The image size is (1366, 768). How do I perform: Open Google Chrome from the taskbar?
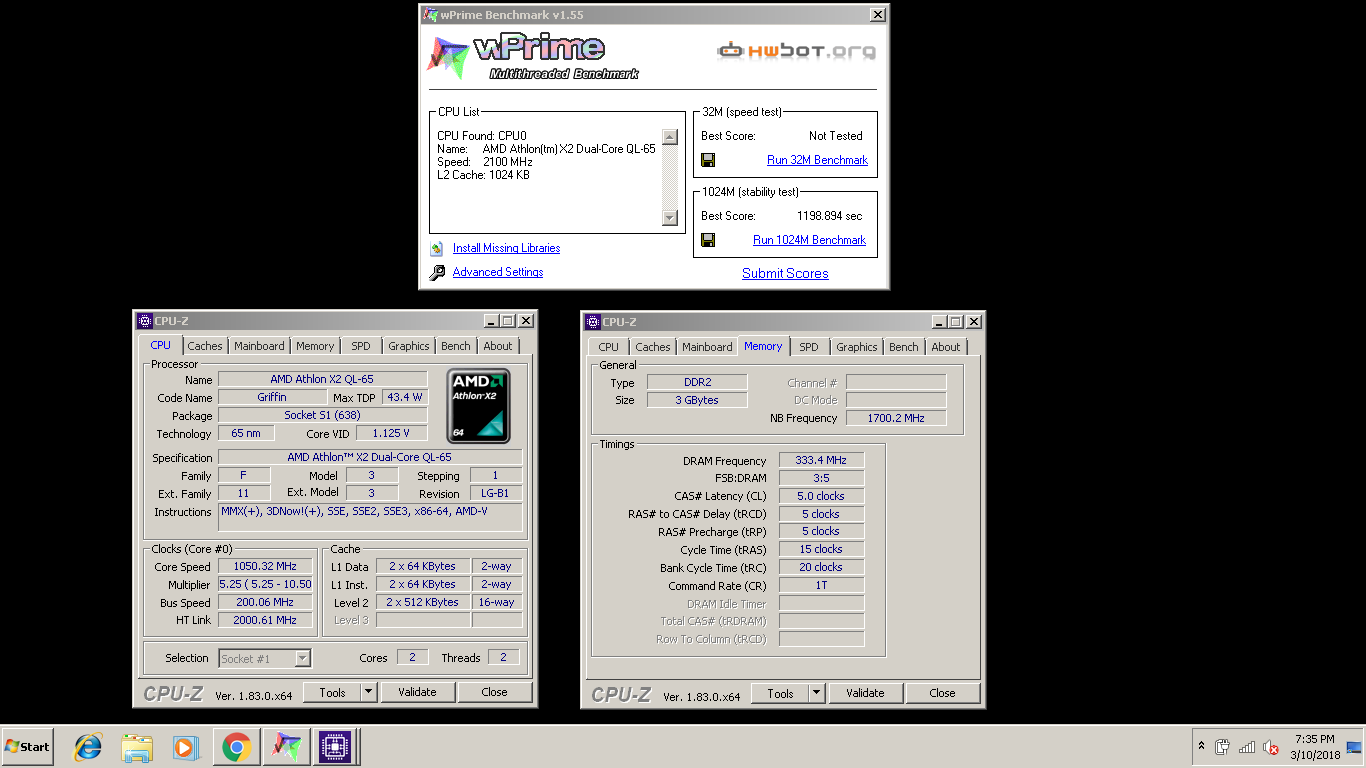click(236, 747)
